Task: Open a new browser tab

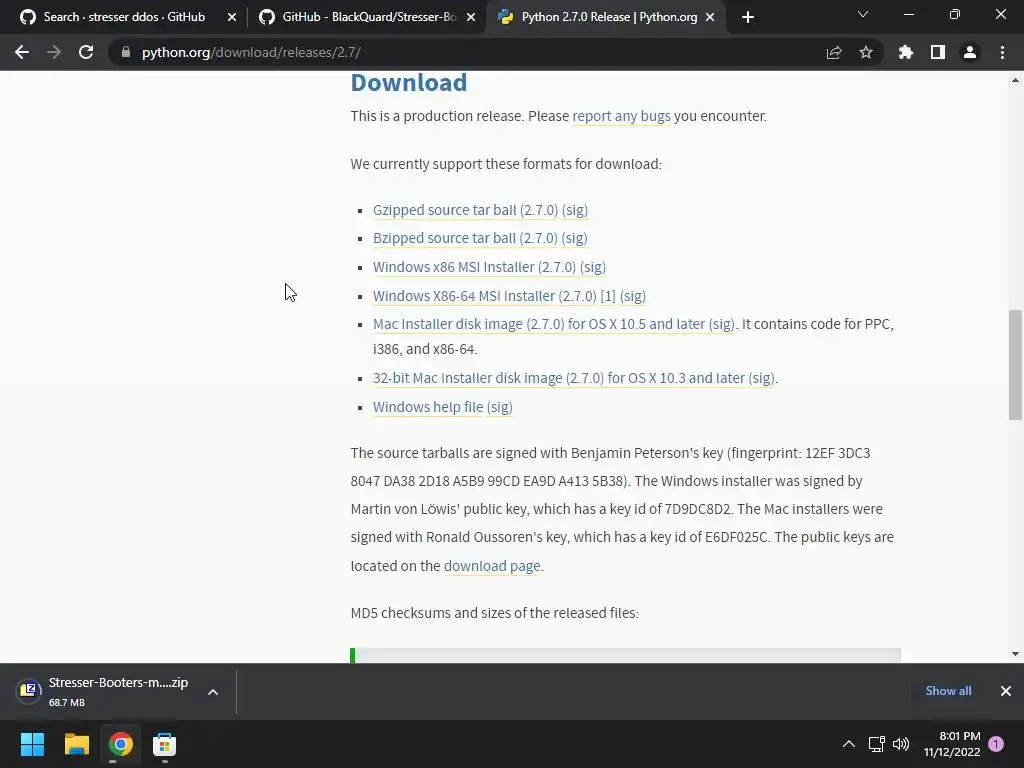Action: coord(748,17)
